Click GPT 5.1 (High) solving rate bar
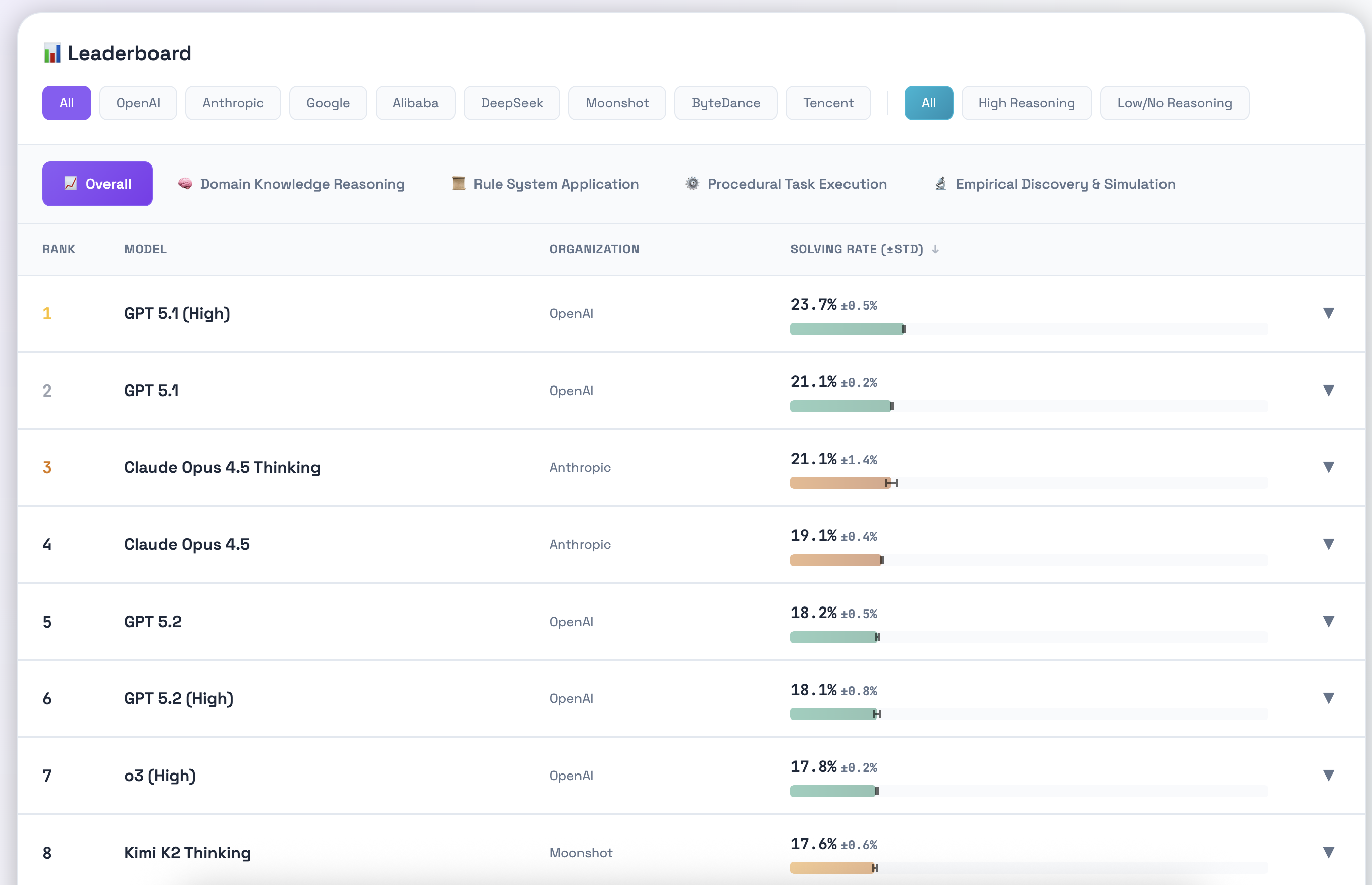Image resolution: width=1372 pixels, height=885 pixels. point(847,329)
